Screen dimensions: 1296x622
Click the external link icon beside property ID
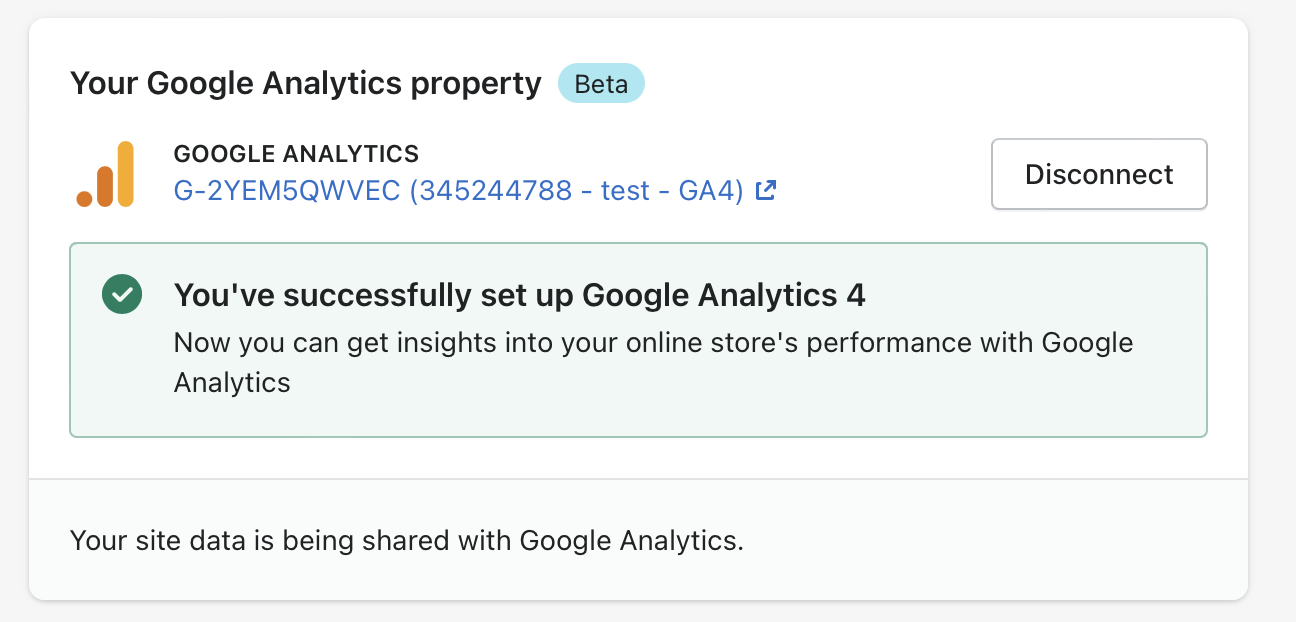pos(766,190)
